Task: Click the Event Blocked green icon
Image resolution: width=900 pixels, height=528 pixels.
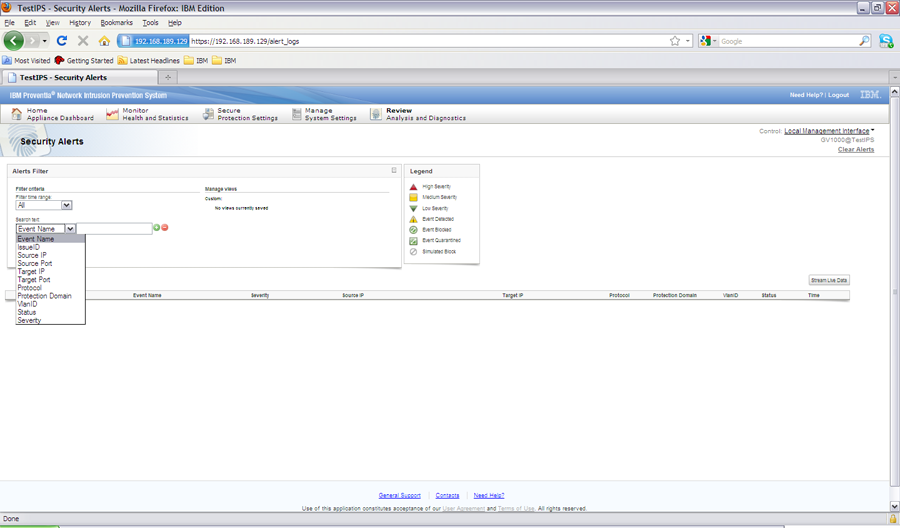Action: coord(413,230)
